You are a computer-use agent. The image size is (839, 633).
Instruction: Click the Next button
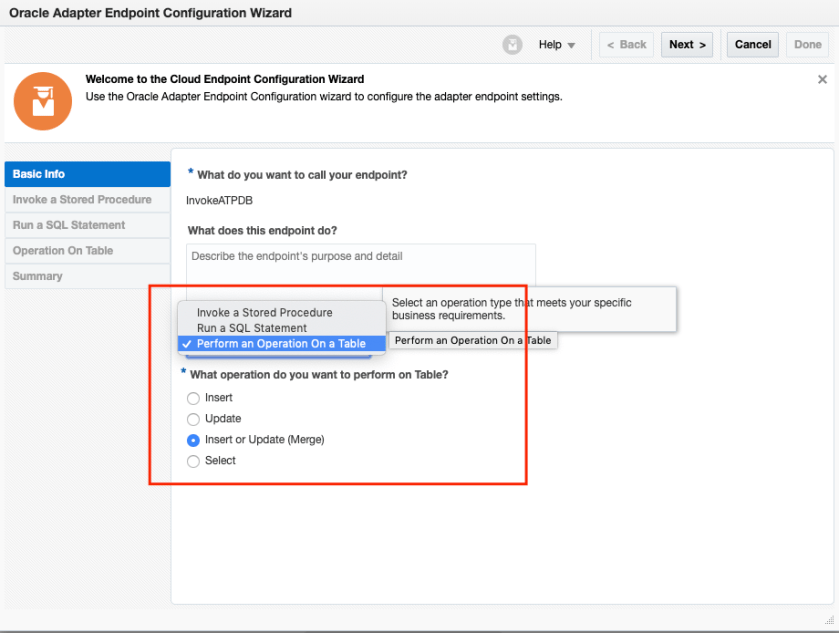point(687,45)
